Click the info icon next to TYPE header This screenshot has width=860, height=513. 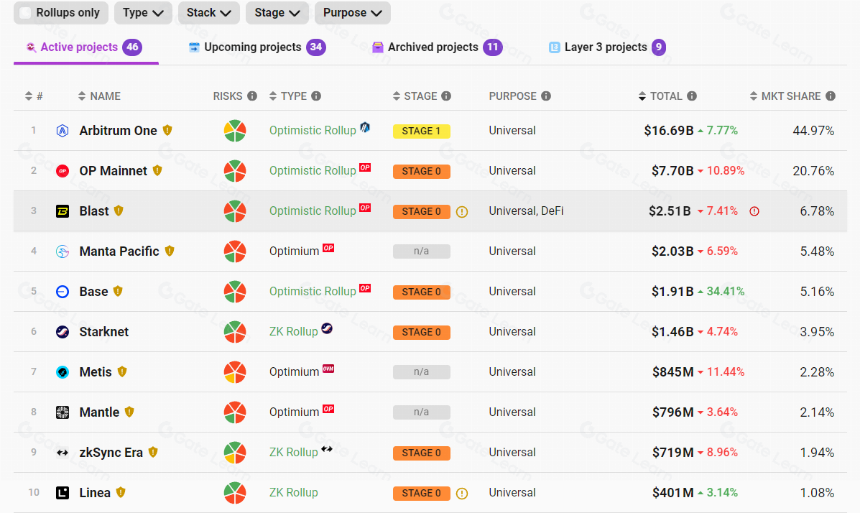[316, 96]
